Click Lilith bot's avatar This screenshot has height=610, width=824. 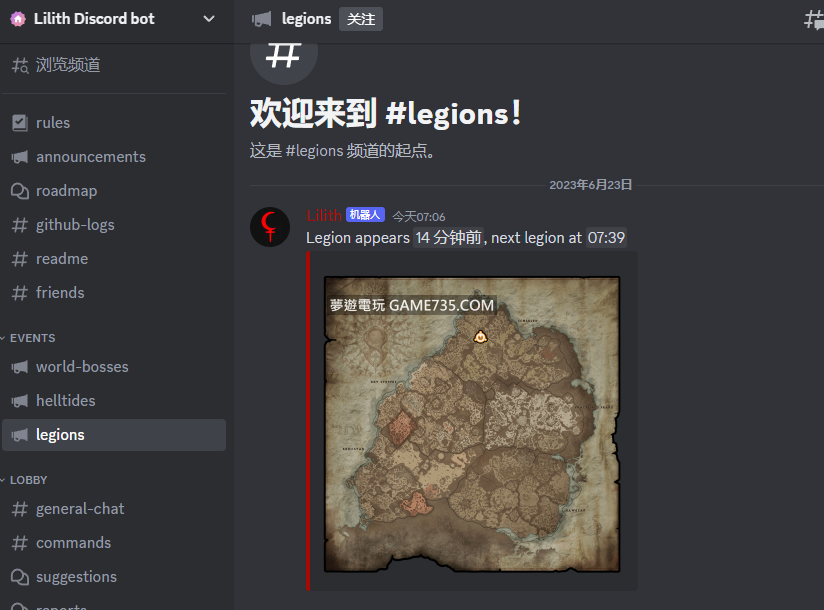click(270, 227)
